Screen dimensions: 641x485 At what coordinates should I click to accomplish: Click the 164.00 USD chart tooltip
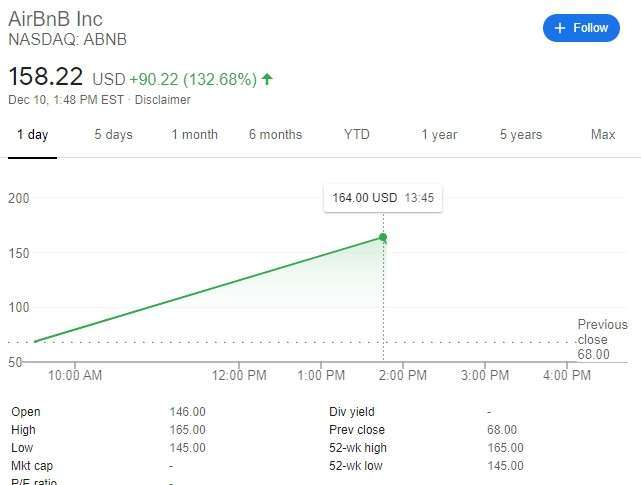[x=382, y=198]
